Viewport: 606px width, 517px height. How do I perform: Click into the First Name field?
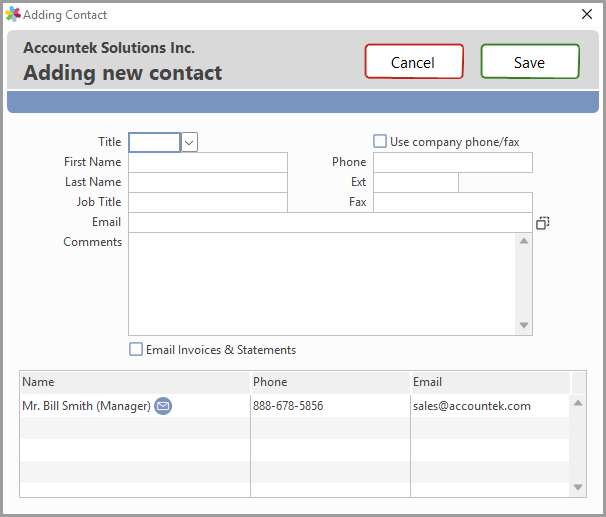pos(208,162)
